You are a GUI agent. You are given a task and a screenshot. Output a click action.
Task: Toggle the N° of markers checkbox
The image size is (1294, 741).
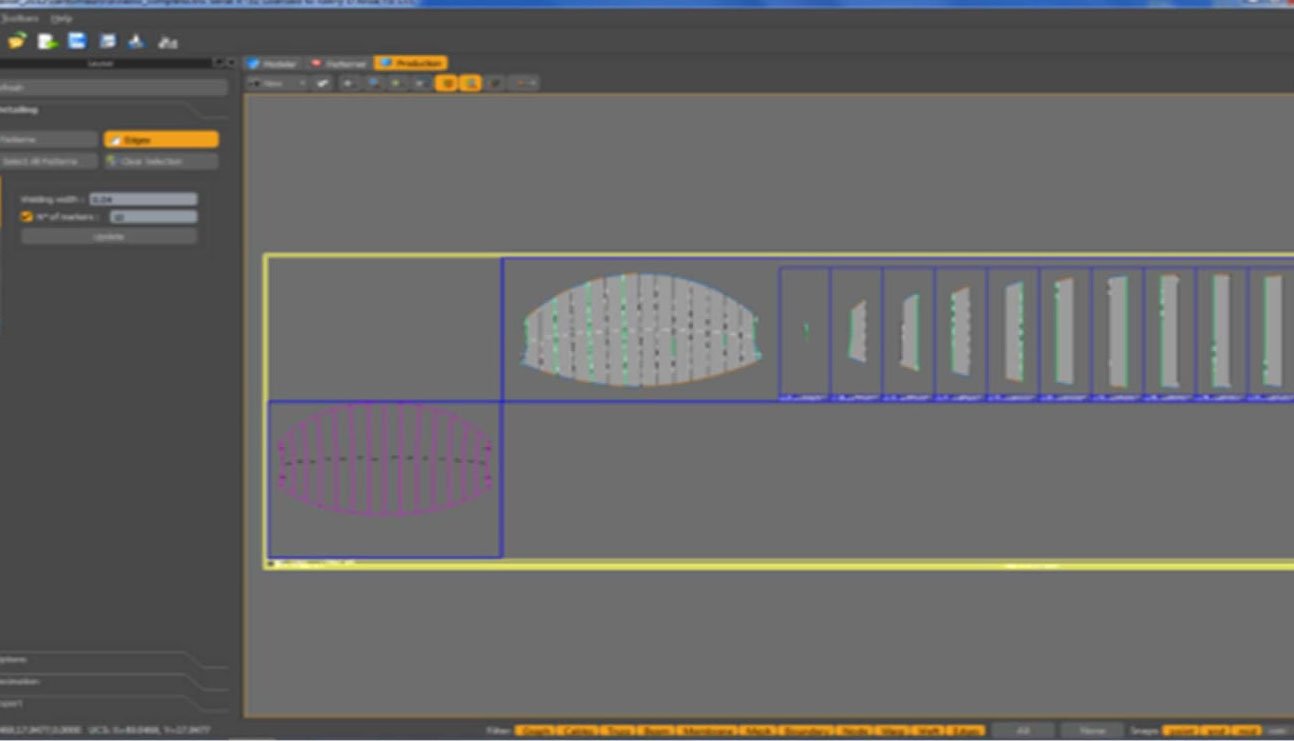(x=28, y=216)
